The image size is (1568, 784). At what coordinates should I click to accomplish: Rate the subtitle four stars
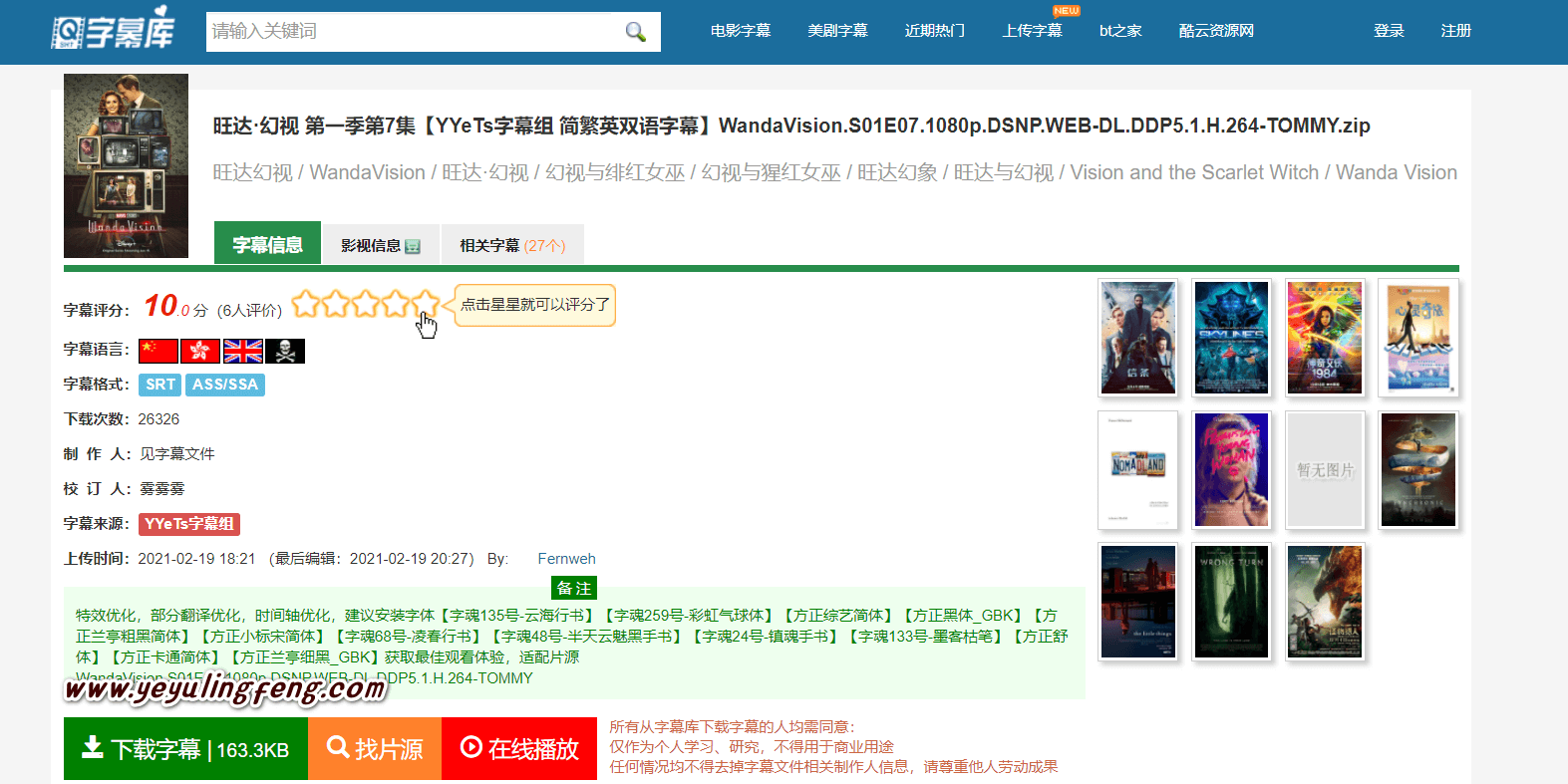396,304
